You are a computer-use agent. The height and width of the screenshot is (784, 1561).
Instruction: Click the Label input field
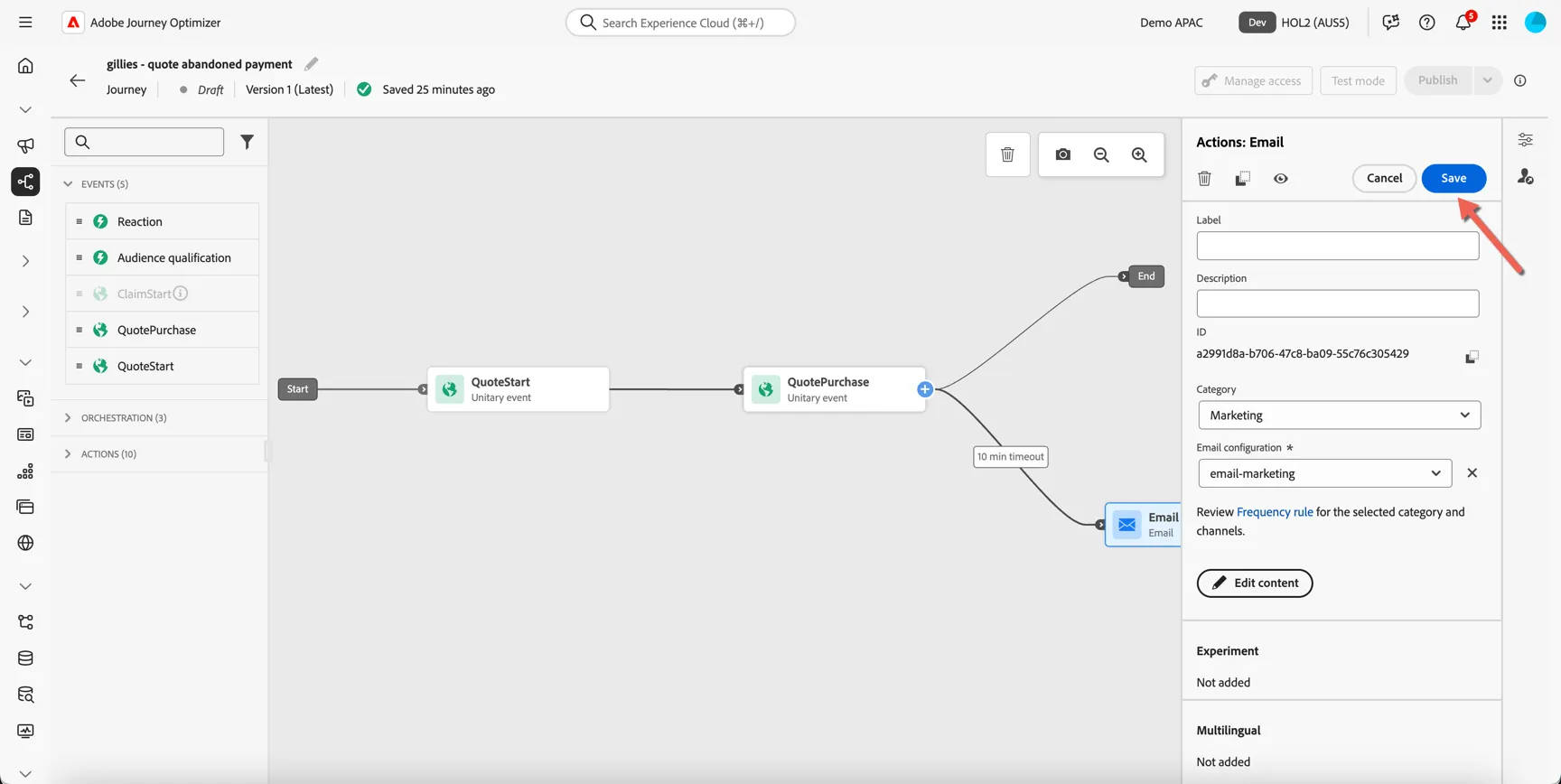pos(1338,246)
